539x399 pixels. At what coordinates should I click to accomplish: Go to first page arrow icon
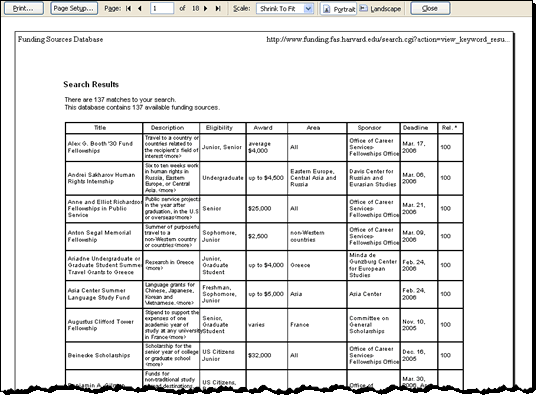129,9
